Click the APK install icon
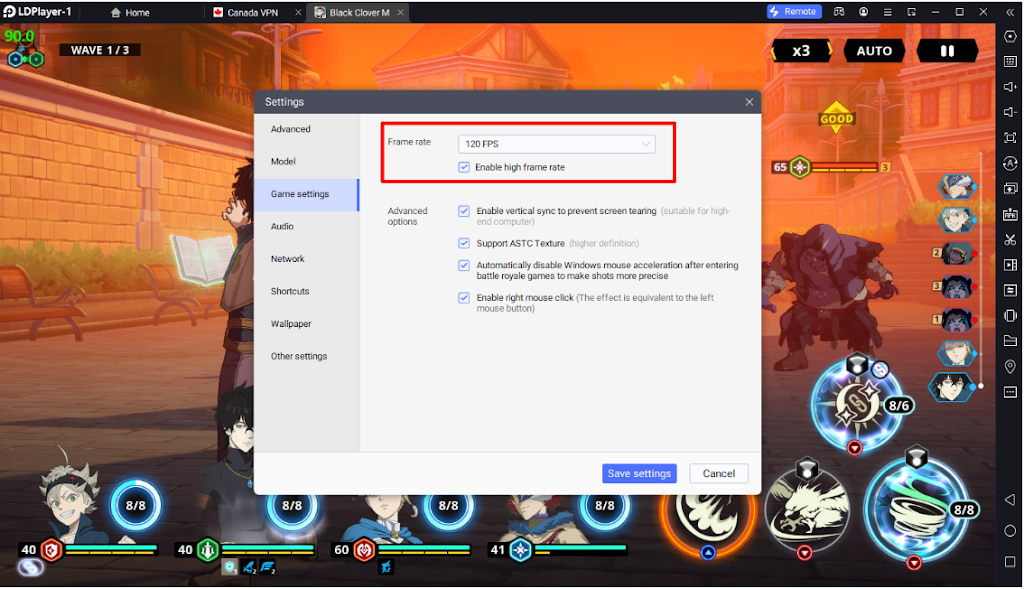This screenshot has height=589, width=1024. click(x=1010, y=214)
